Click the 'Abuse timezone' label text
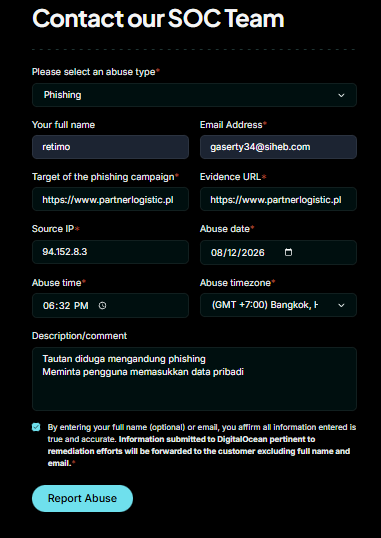The width and height of the screenshot is (381, 538). (238, 283)
